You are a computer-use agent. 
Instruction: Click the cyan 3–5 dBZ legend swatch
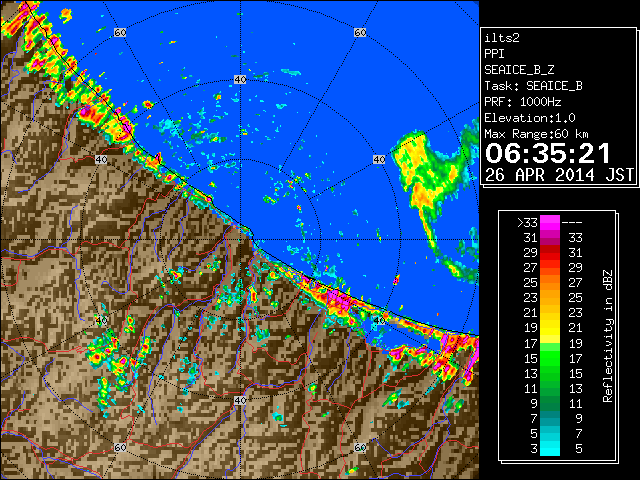[549, 448]
